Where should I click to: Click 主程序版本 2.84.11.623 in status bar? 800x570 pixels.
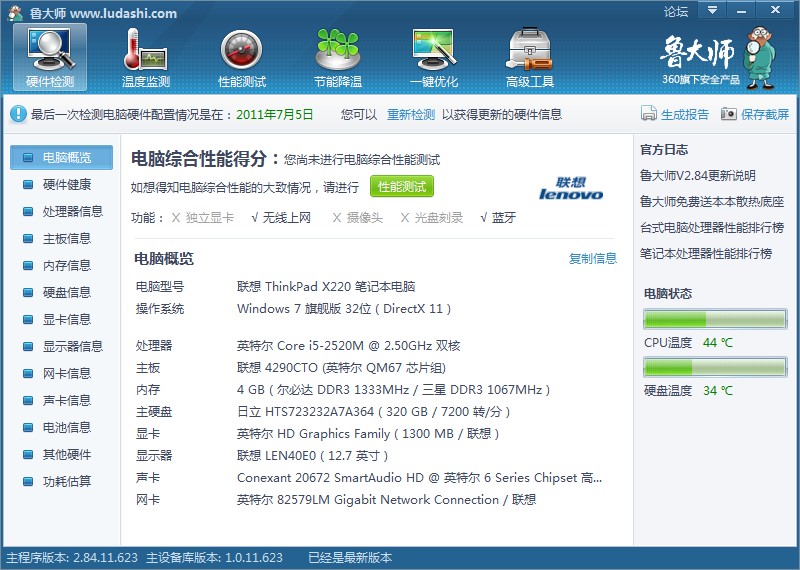tap(72, 558)
